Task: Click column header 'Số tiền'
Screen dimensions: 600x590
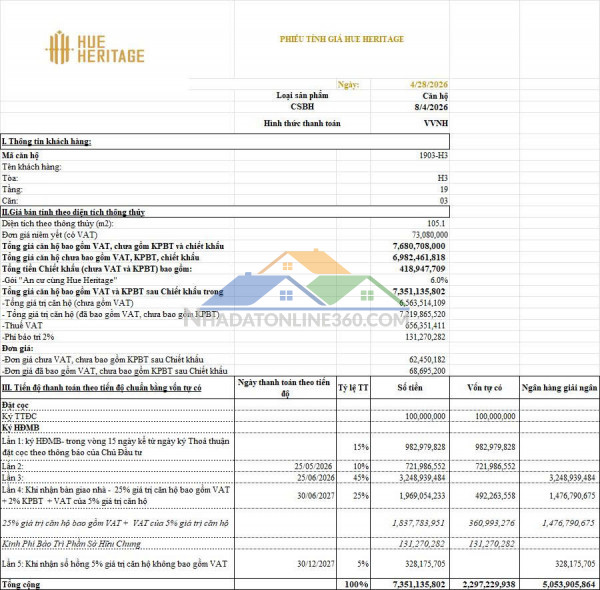Action: point(410,388)
